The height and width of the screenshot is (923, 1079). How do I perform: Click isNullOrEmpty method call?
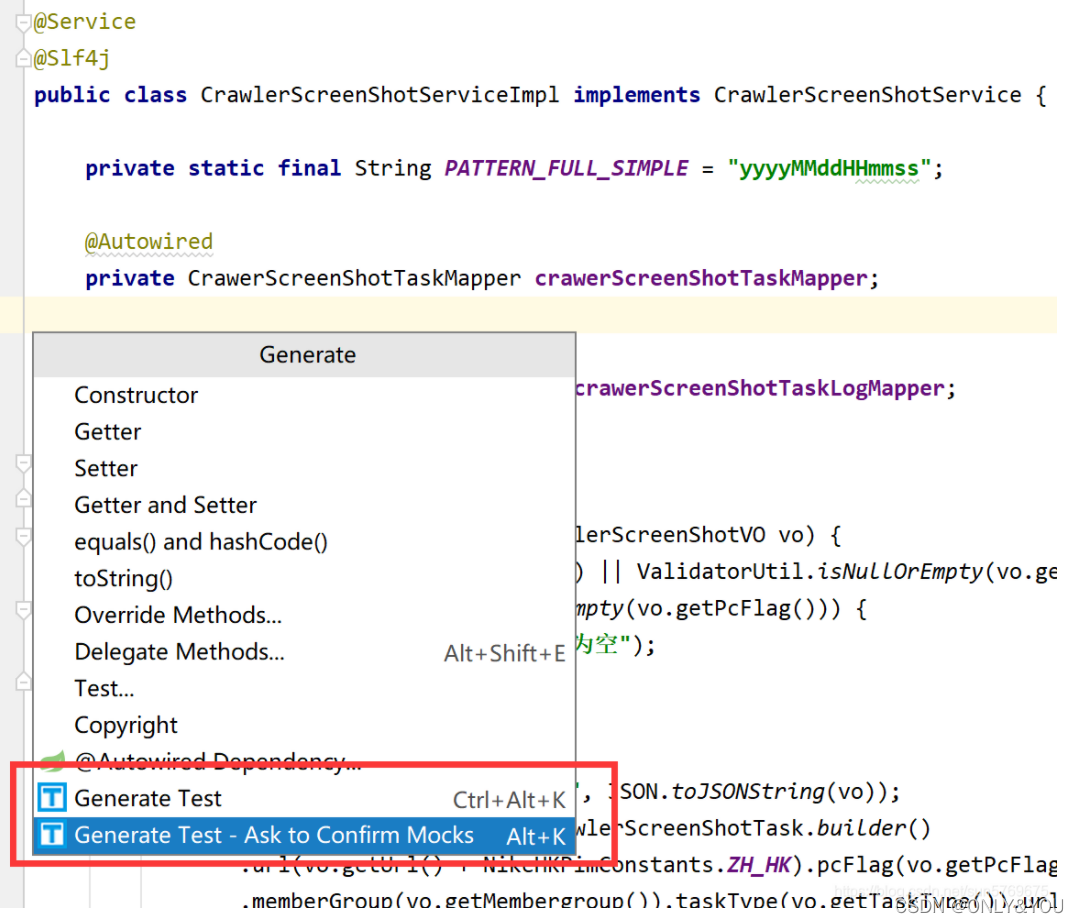[899, 571]
